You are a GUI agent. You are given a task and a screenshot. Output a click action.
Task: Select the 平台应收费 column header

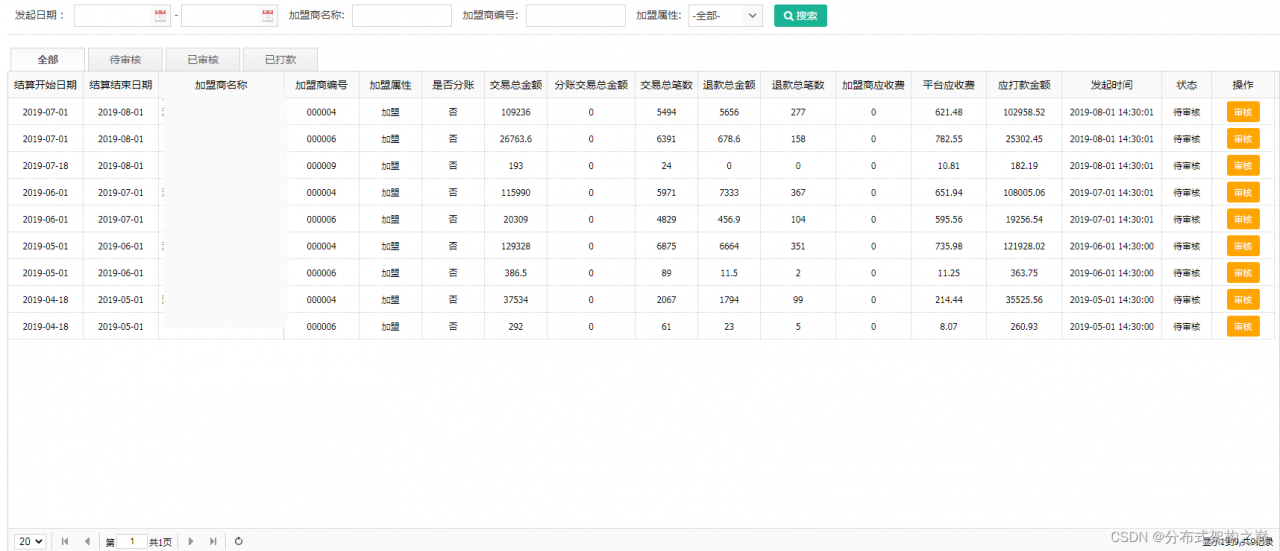(x=949, y=85)
